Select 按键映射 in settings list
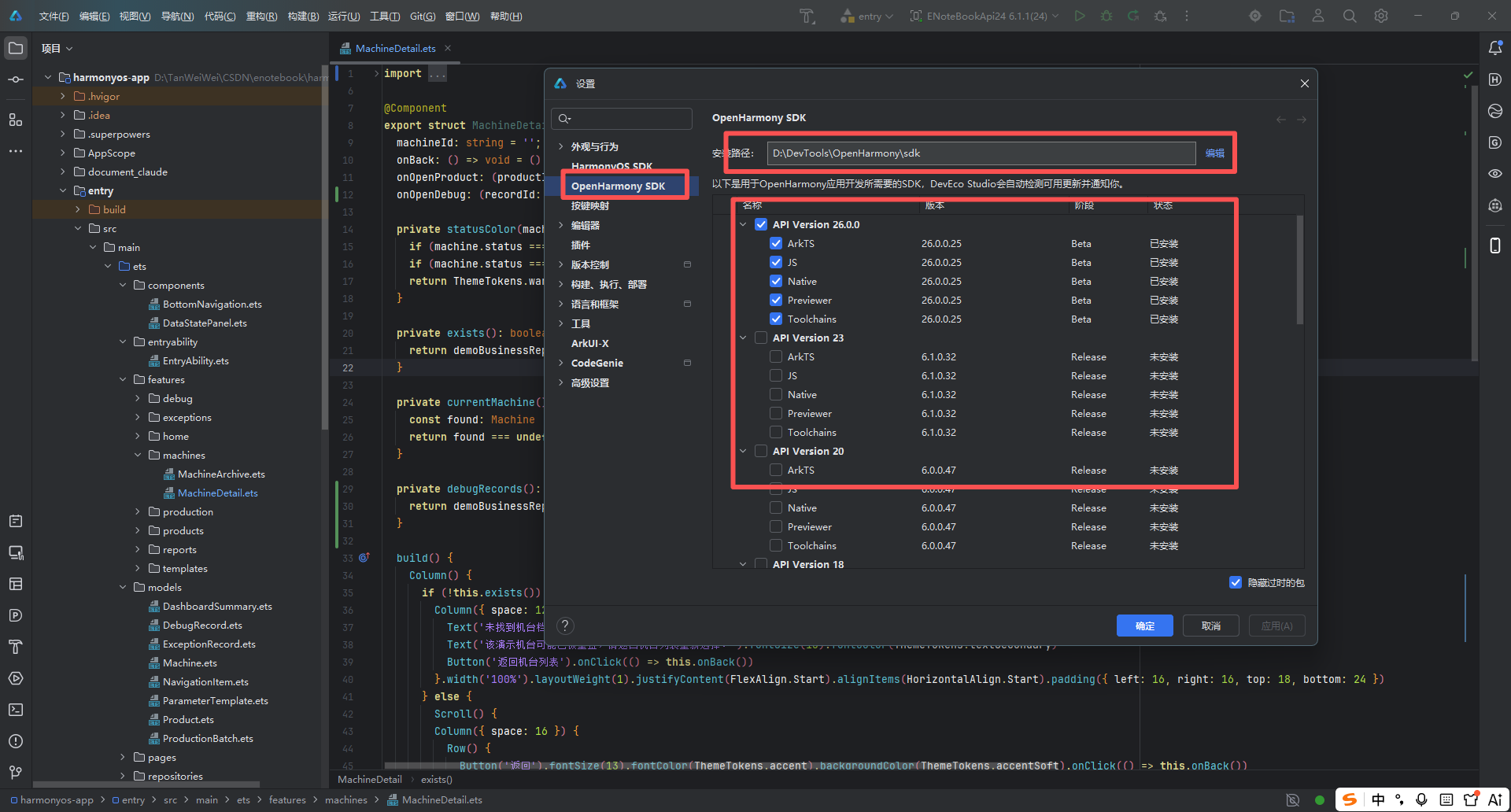 coord(590,205)
